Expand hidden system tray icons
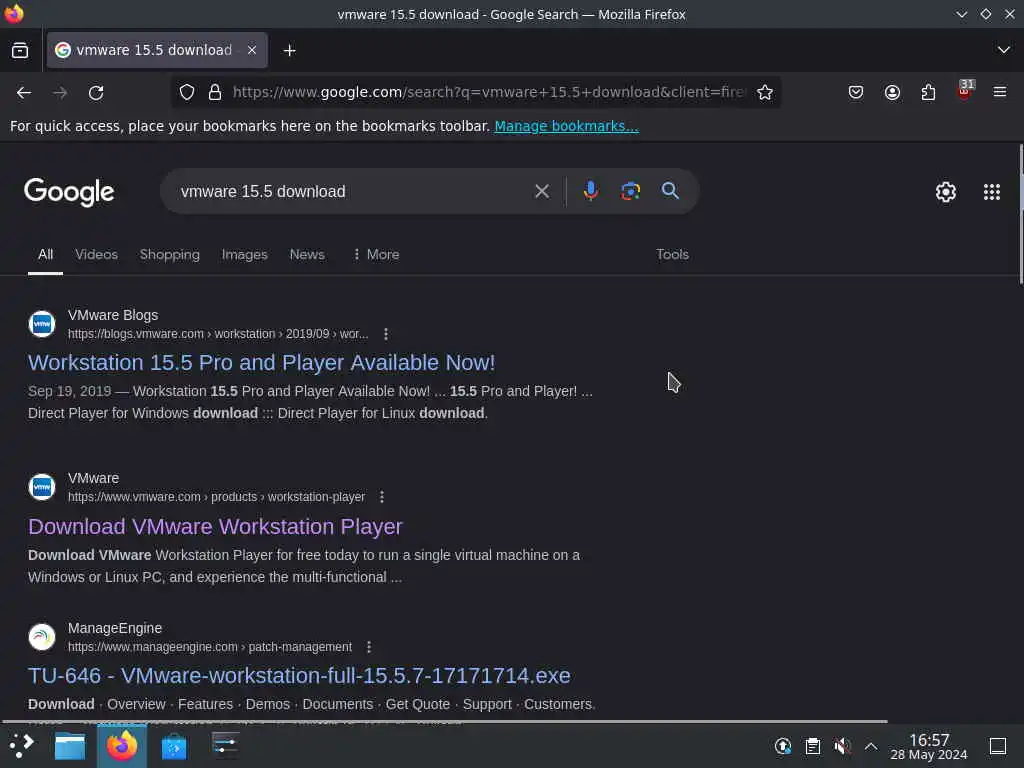This screenshot has height=768, width=1024. pos(871,746)
